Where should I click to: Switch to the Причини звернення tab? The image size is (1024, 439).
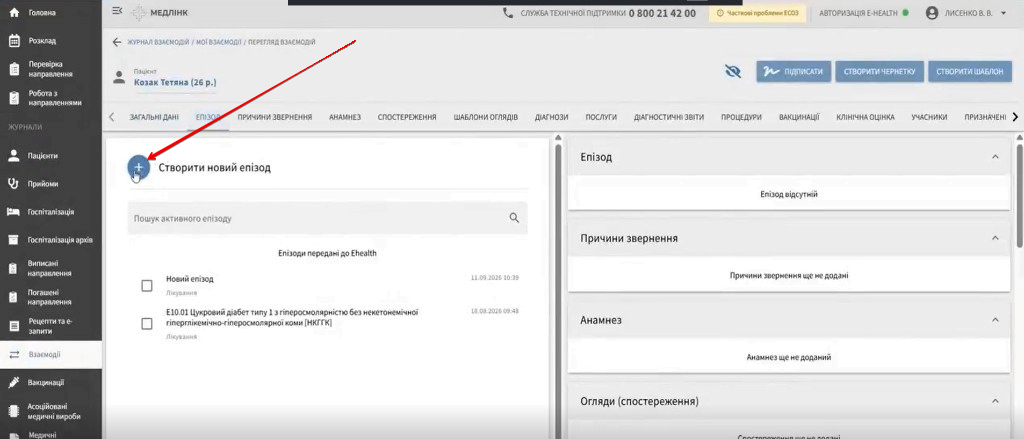274,118
